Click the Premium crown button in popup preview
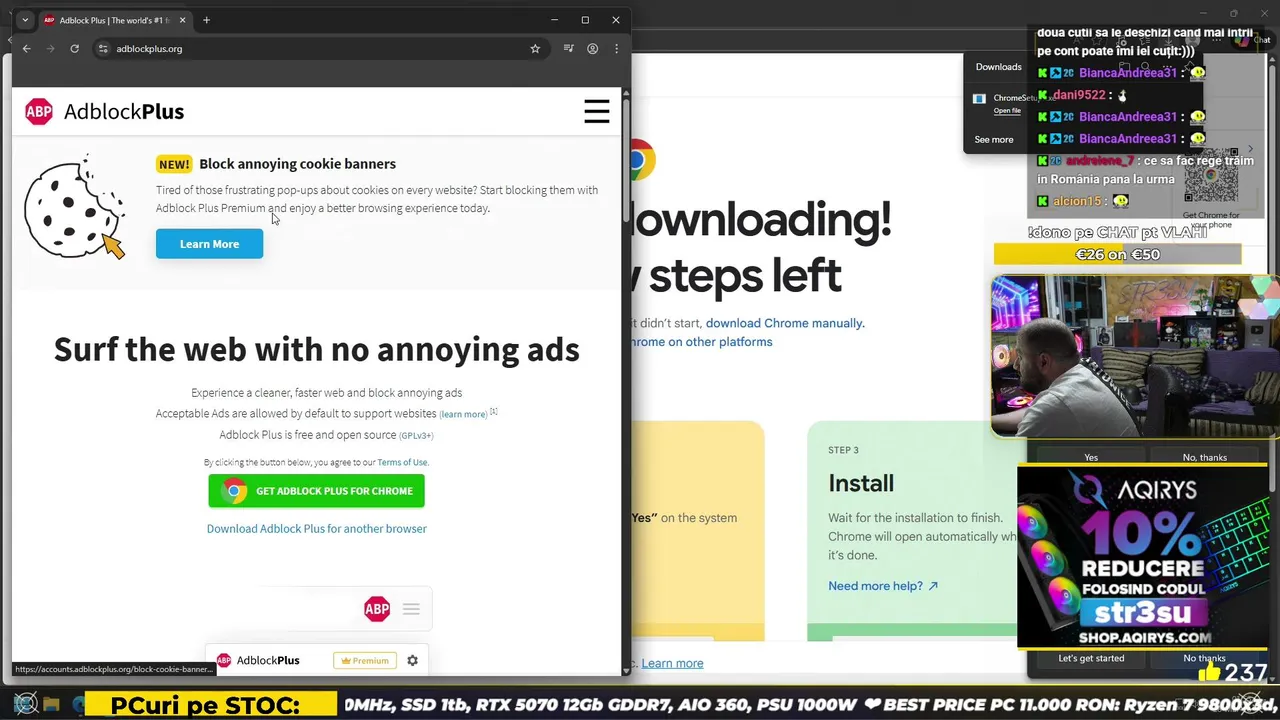 coord(364,660)
